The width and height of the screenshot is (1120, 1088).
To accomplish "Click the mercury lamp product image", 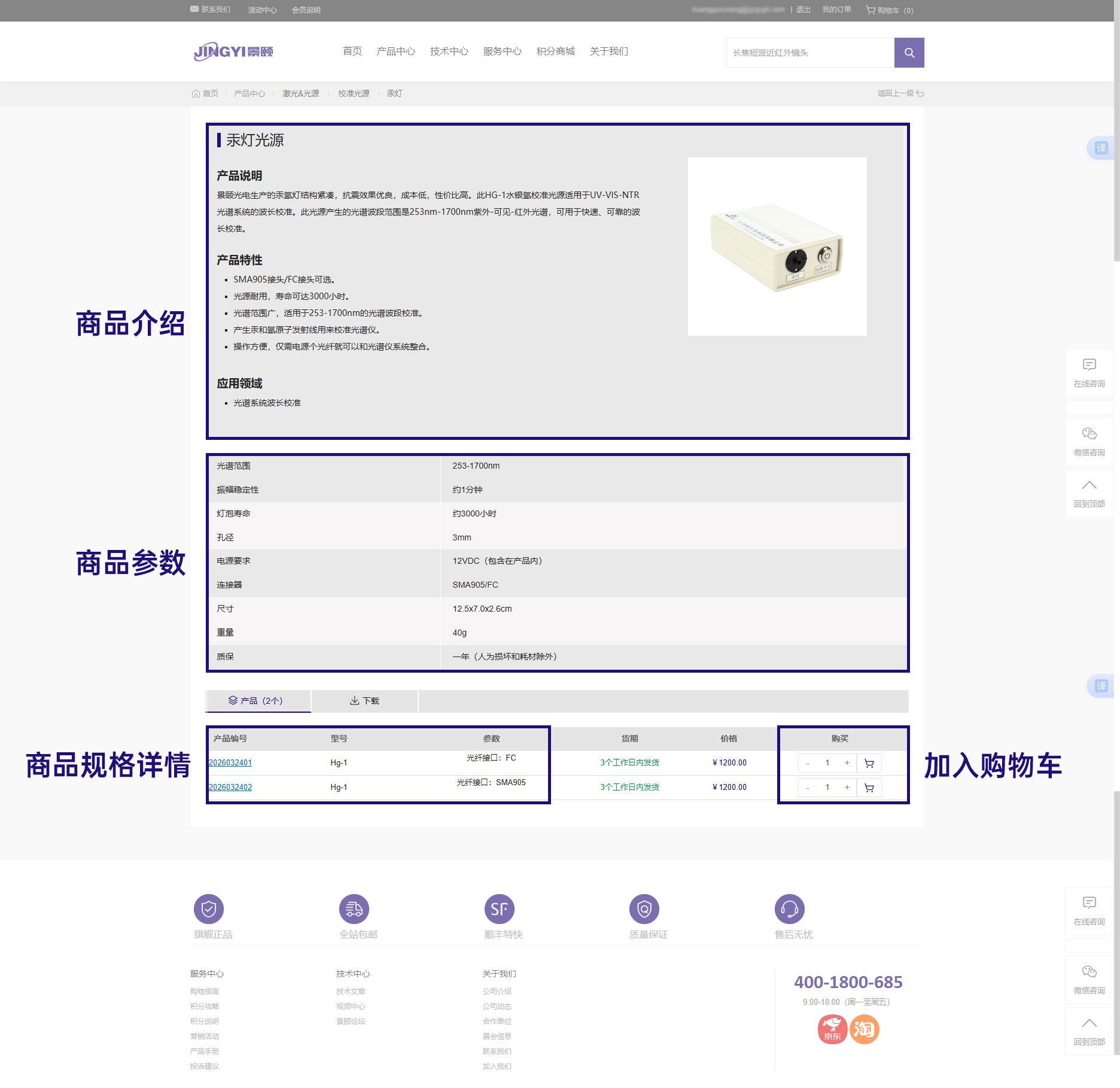I will tap(777, 247).
